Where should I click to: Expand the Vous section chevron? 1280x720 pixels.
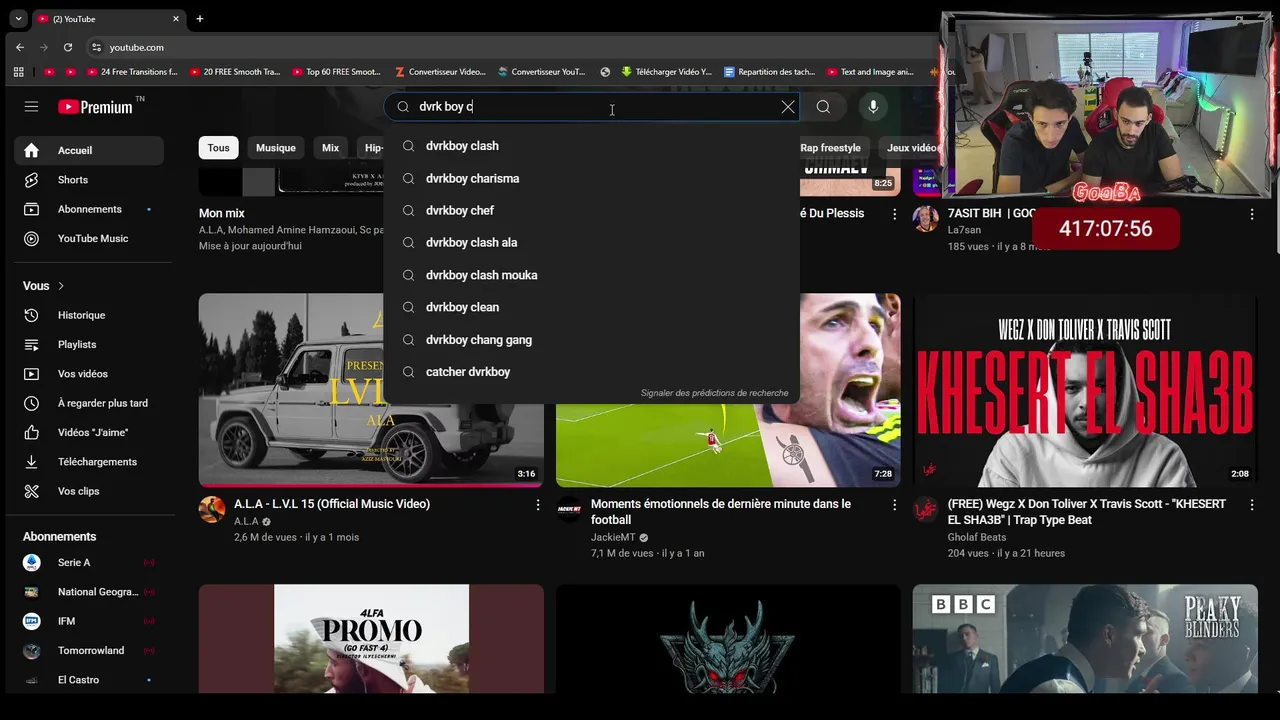[x=61, y=286]
